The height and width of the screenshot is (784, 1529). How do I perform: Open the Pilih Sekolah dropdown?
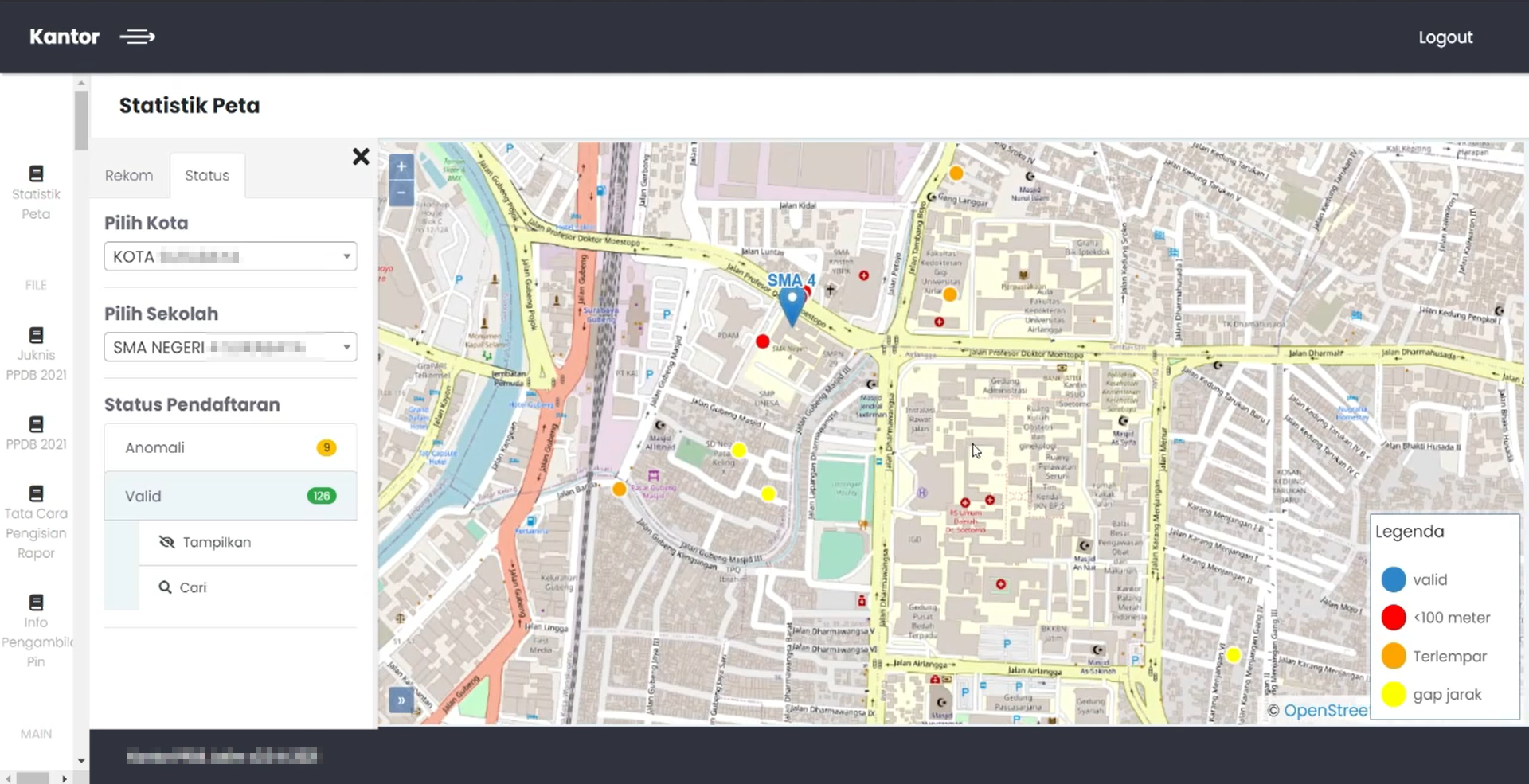tap(230, 347)
